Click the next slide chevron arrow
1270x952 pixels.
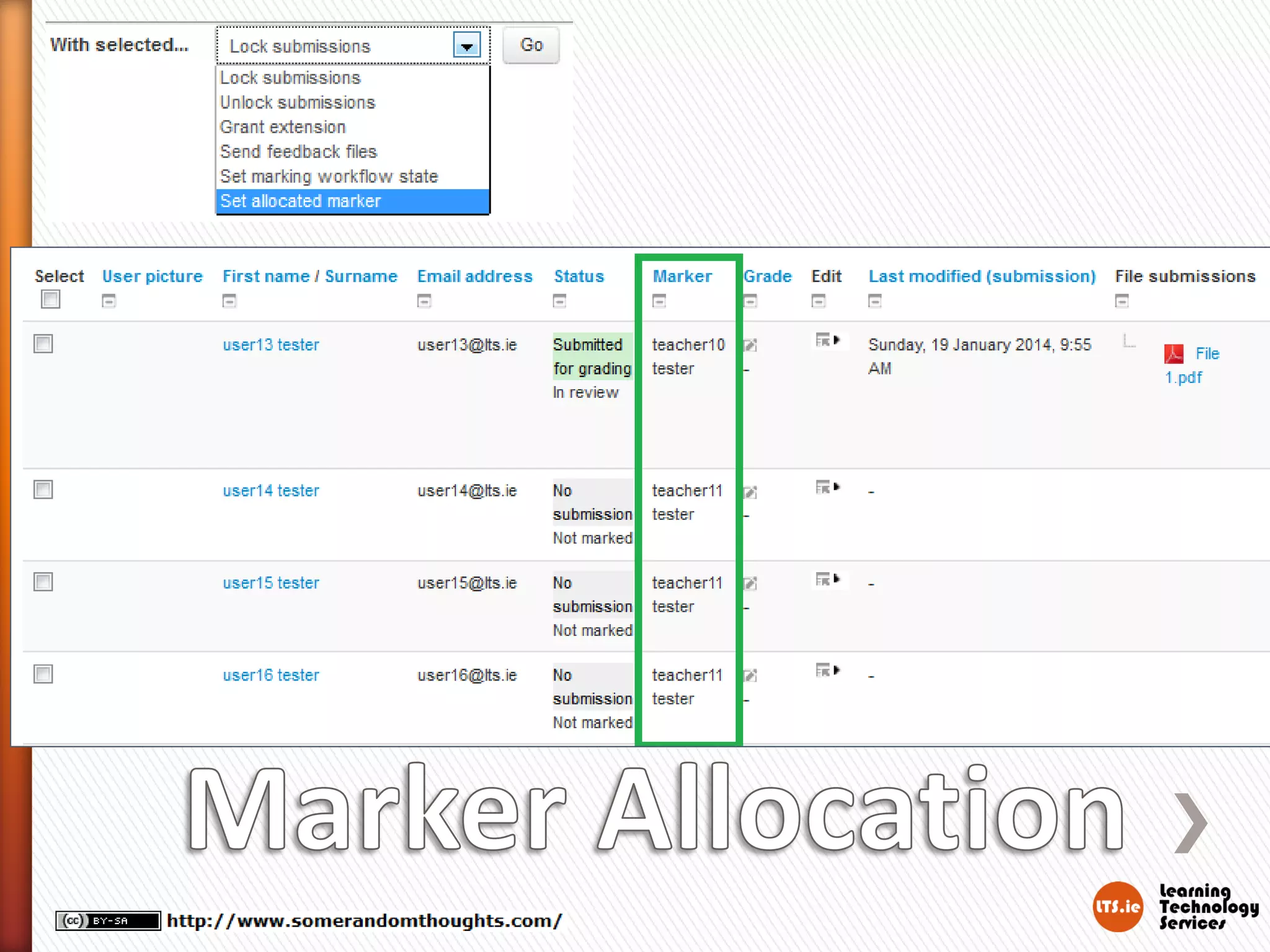[x=1191, y=822]
